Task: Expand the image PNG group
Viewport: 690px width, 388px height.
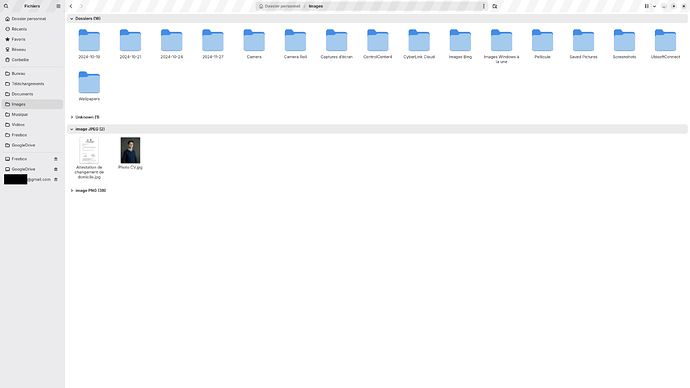Action: point(72,190)
